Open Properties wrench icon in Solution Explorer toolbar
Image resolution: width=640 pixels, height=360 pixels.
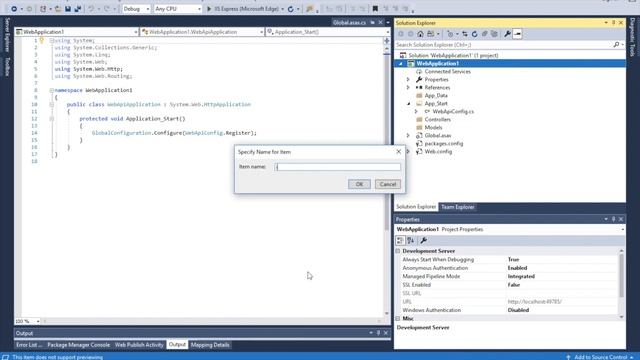pyautogui.click(x=507, y=34)
